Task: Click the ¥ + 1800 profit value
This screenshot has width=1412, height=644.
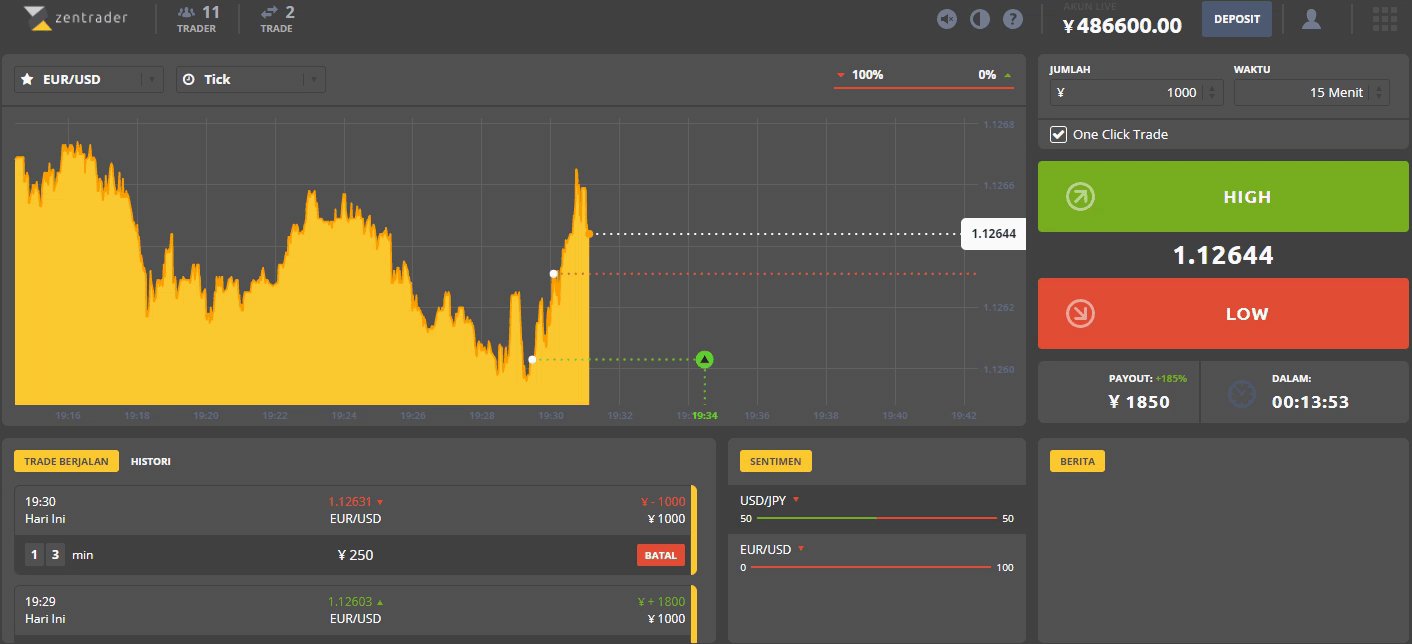Action: [x=662, y=602]
